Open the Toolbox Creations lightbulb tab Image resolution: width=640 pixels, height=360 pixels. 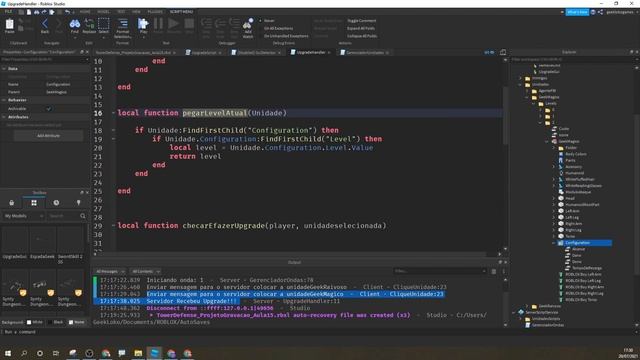pyautogui.click(x=78, y=203)
